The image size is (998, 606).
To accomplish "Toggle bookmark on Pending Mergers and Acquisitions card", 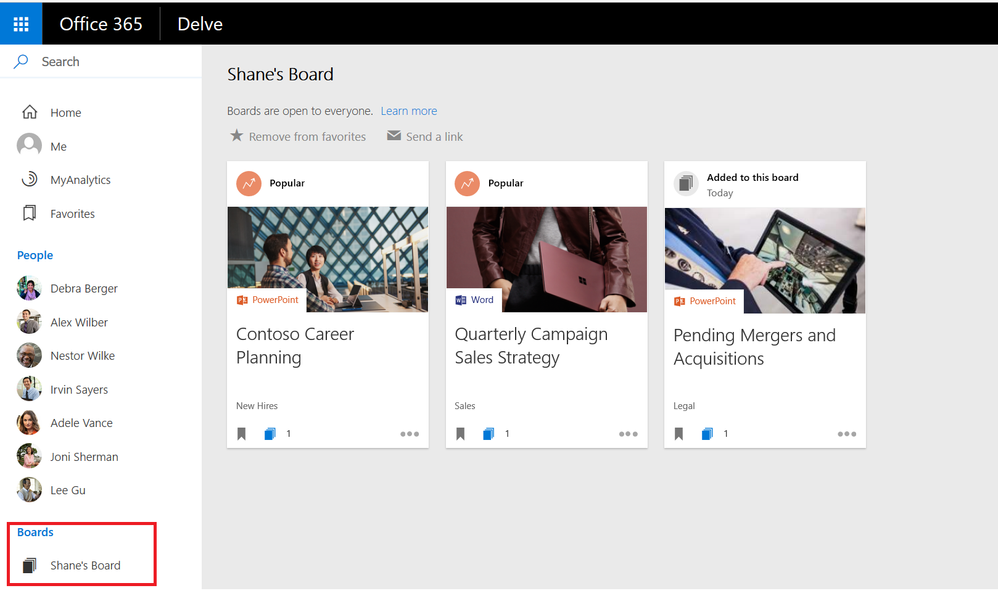I will (x=680, y=434).
